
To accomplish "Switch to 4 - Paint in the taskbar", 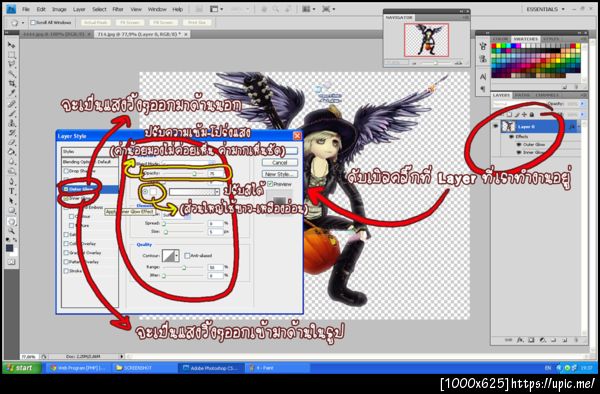I will 277,368.
